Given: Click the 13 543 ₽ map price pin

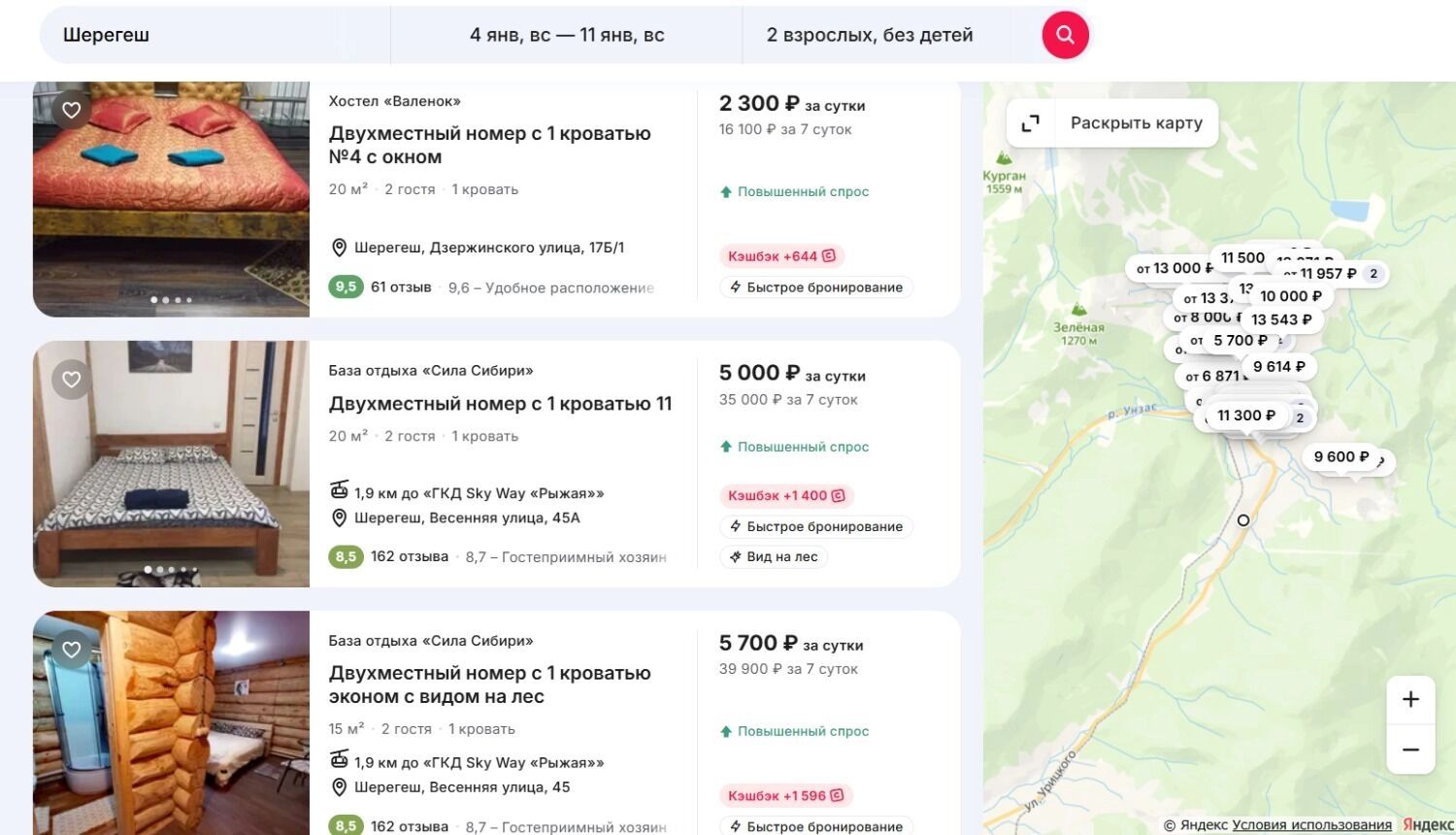Looking at the screenshot, I should 1281,319.
